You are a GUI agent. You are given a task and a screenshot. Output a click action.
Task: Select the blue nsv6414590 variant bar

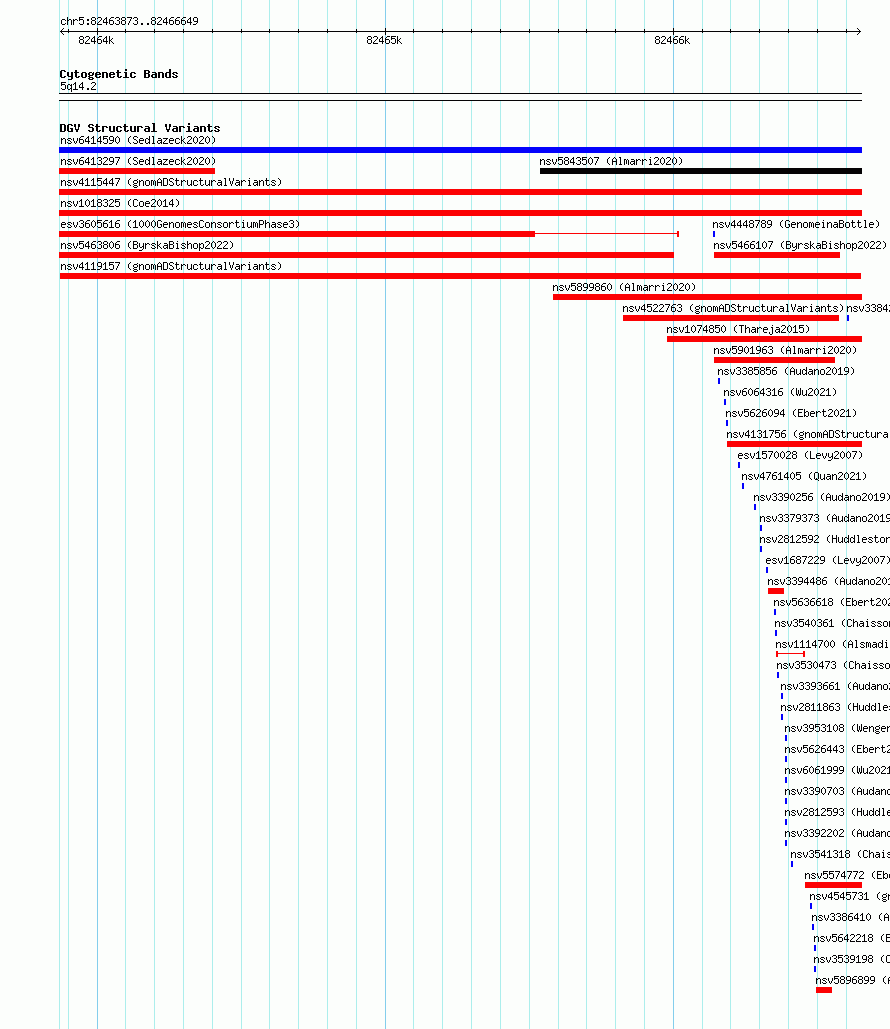click(x=460, y=150)
